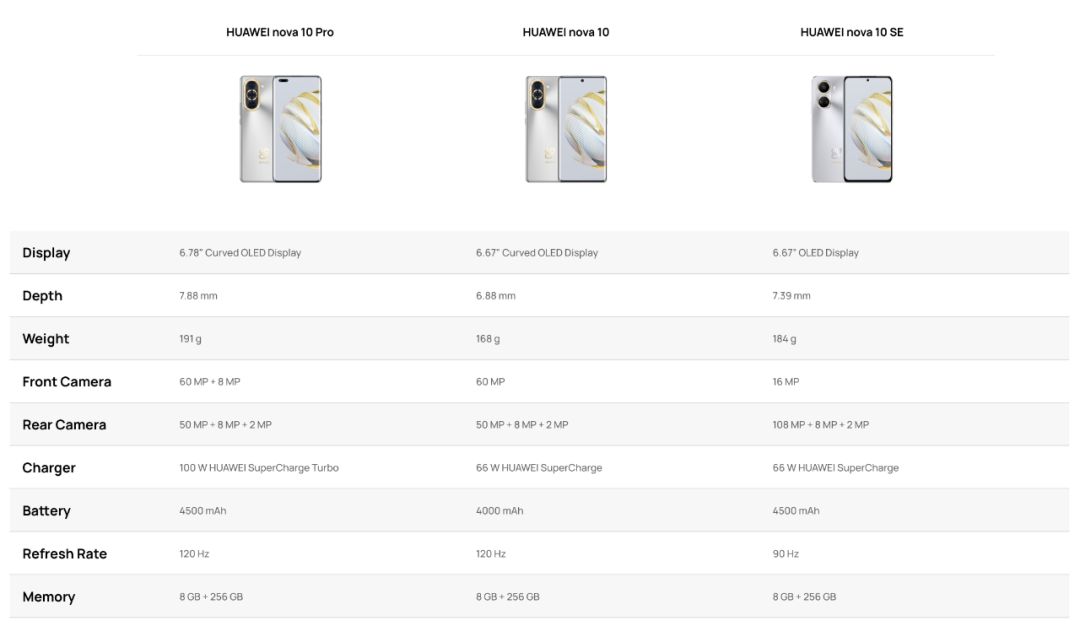
Task: Open the HUAWEI nova 10 Pro title link
Action: (x=280, y=32)
